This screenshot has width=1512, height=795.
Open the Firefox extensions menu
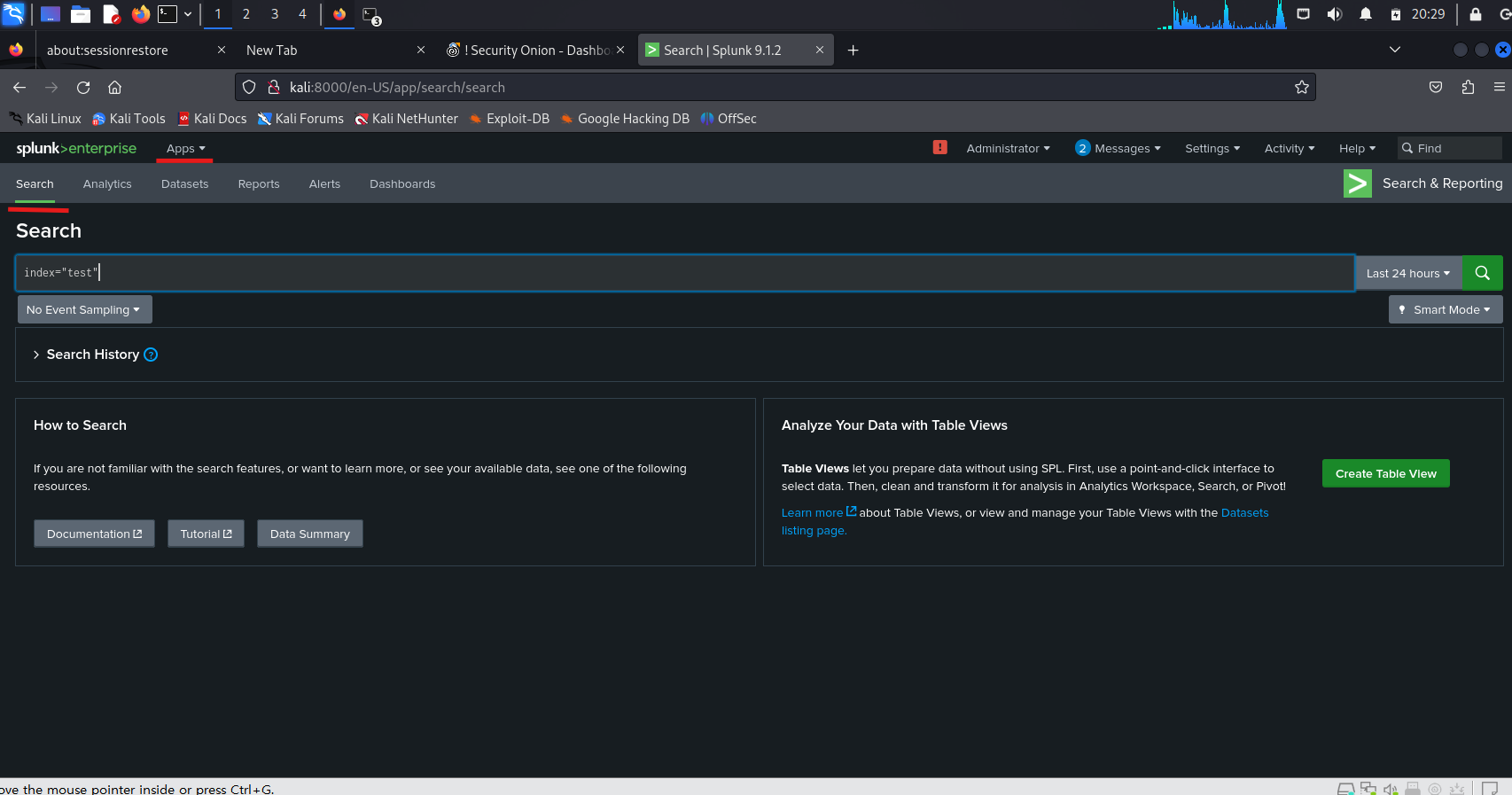pyautogui.click(x=1469, y=87)
